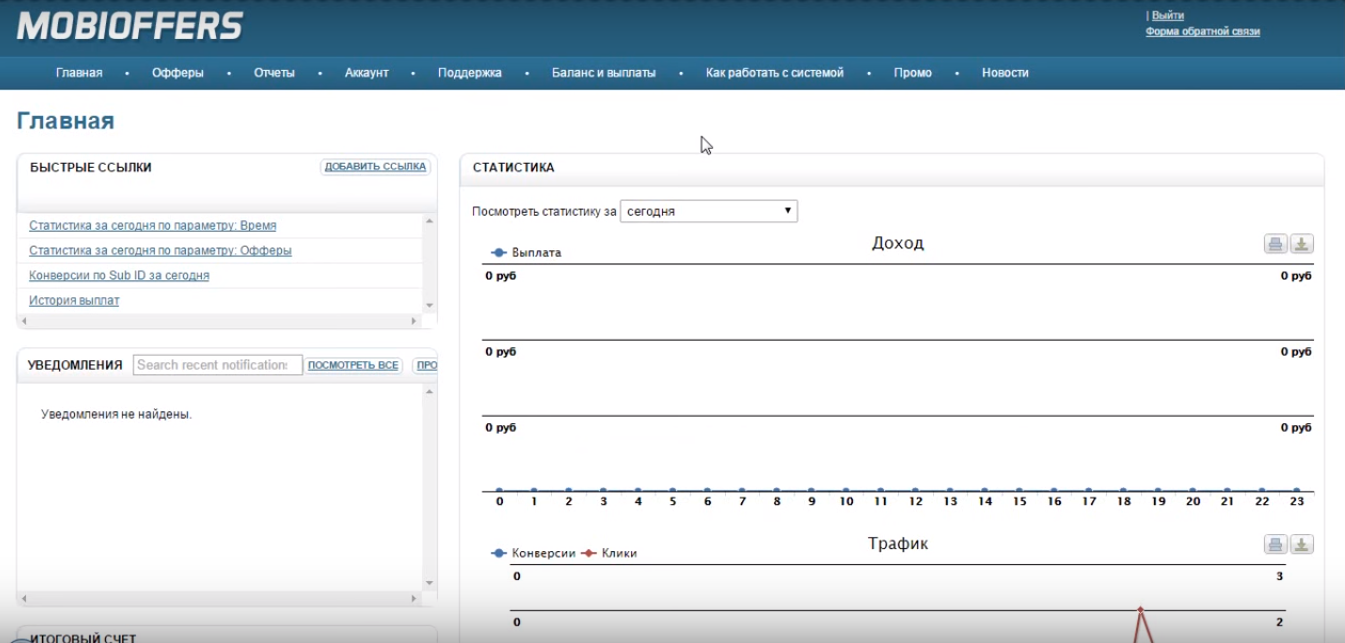Open the История выплат quick link
Viewport: 1345px width, 643px height.
[74, 300]
